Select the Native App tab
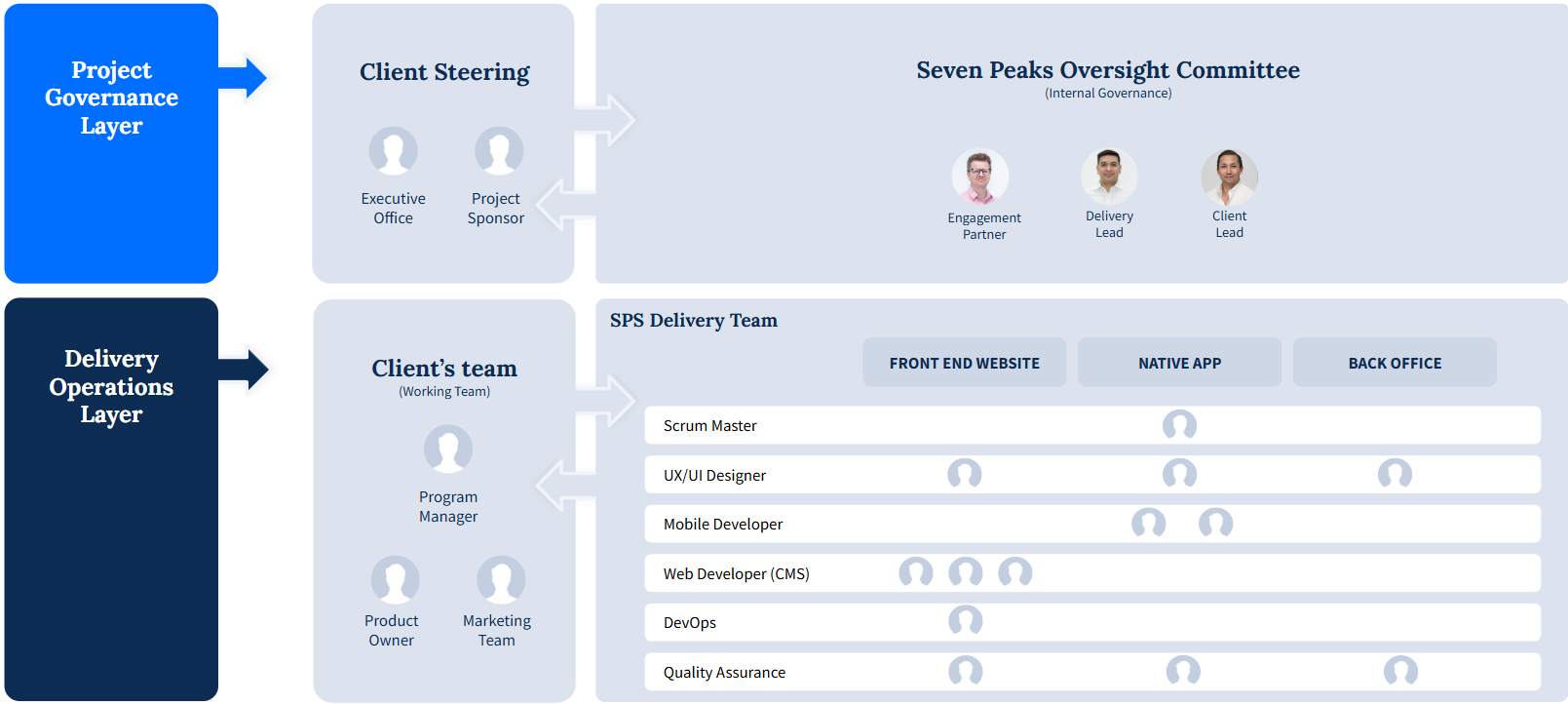This screenshot has width=1568, height=704. pos(1179,363)
